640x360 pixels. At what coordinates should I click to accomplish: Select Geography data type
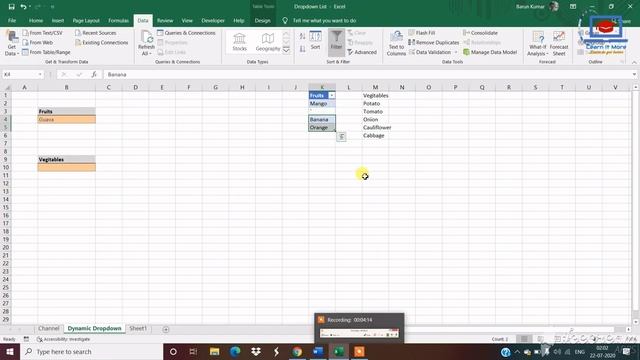point(268,42)
